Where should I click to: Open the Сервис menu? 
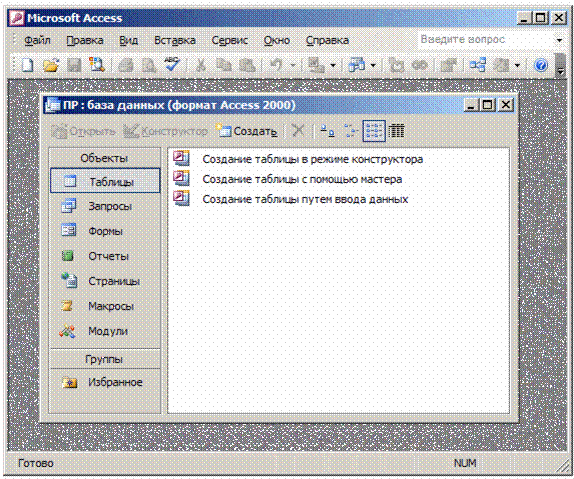point(230,40)
